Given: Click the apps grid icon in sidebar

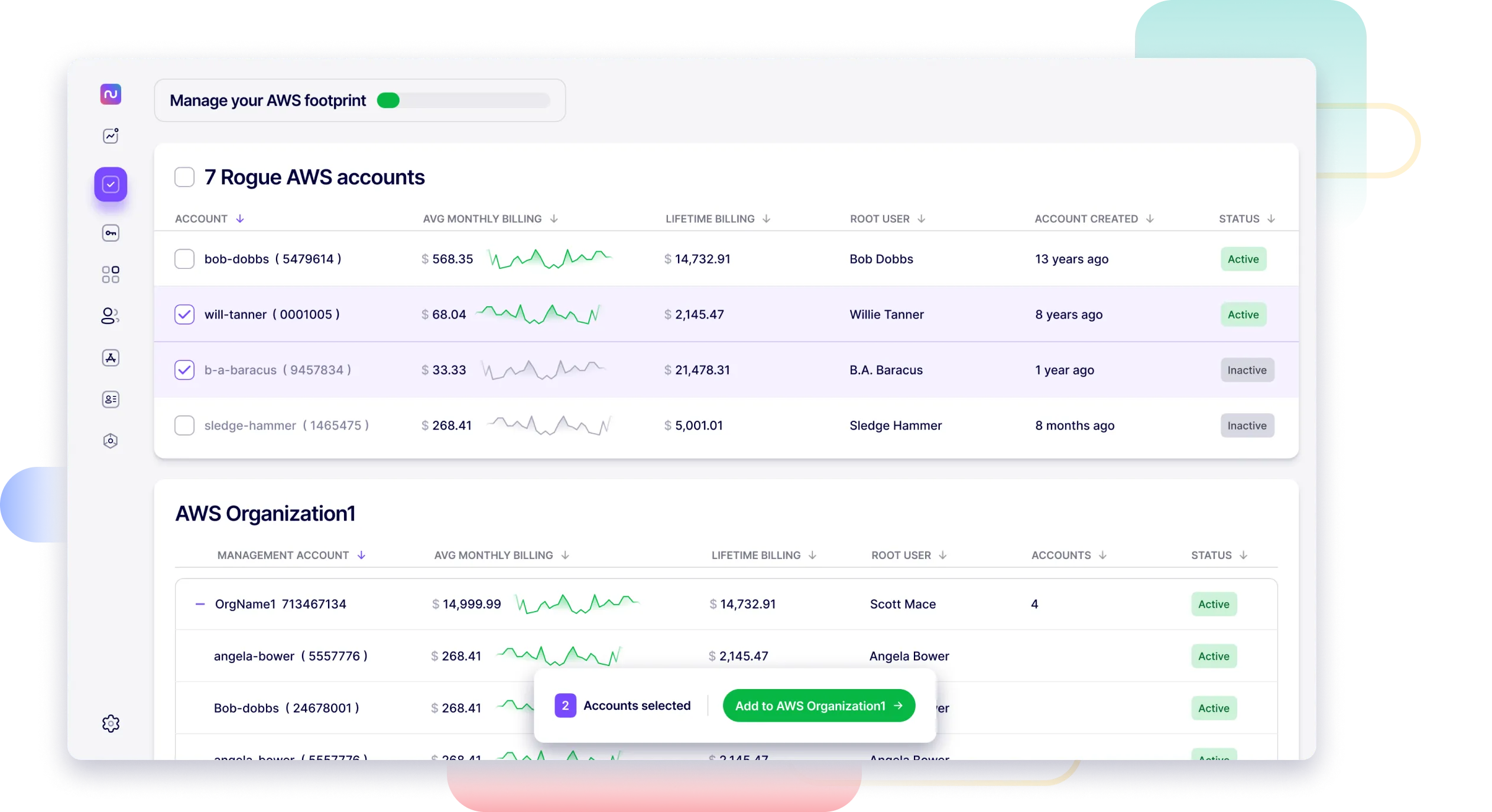Looking at the screenshot, I should [111, 274].
